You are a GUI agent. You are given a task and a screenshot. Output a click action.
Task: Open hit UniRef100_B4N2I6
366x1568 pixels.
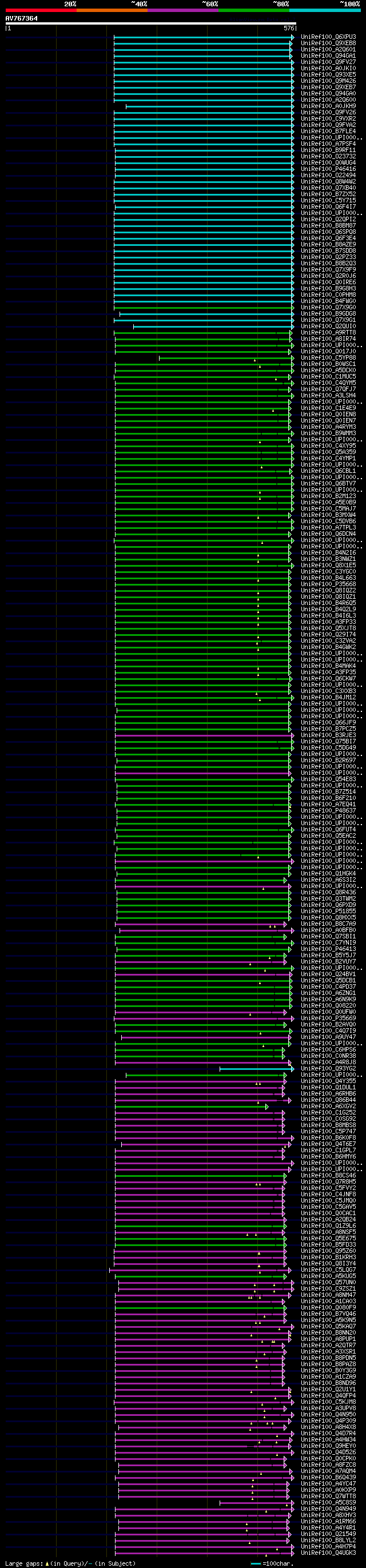329,553
